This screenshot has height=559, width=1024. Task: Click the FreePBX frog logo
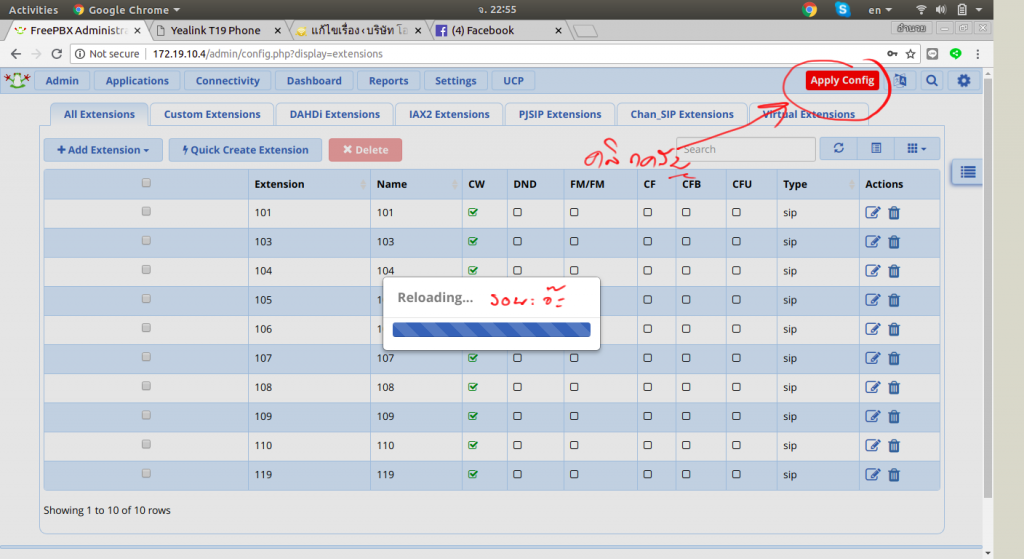17,80
